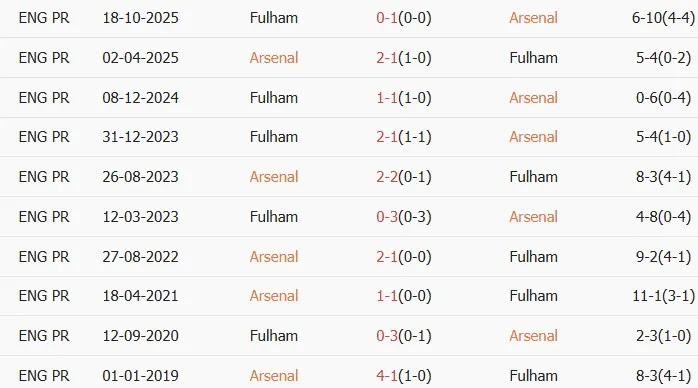The width and height of the screenshot is (698, 388).
Task: Click Fulham in the 18-10-2025 match row
Action: (274, 18)
